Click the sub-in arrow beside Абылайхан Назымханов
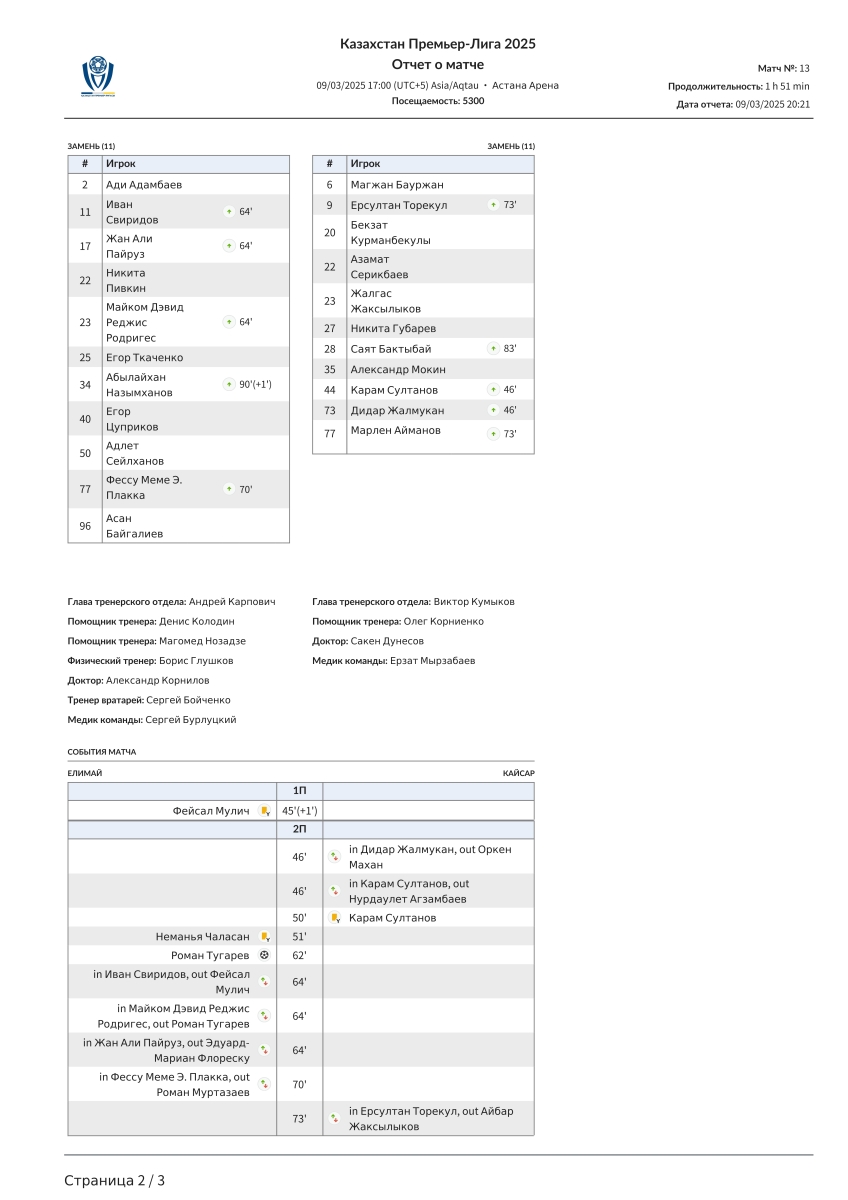This screenshot has height=1200, width=848. pos(228,384)
